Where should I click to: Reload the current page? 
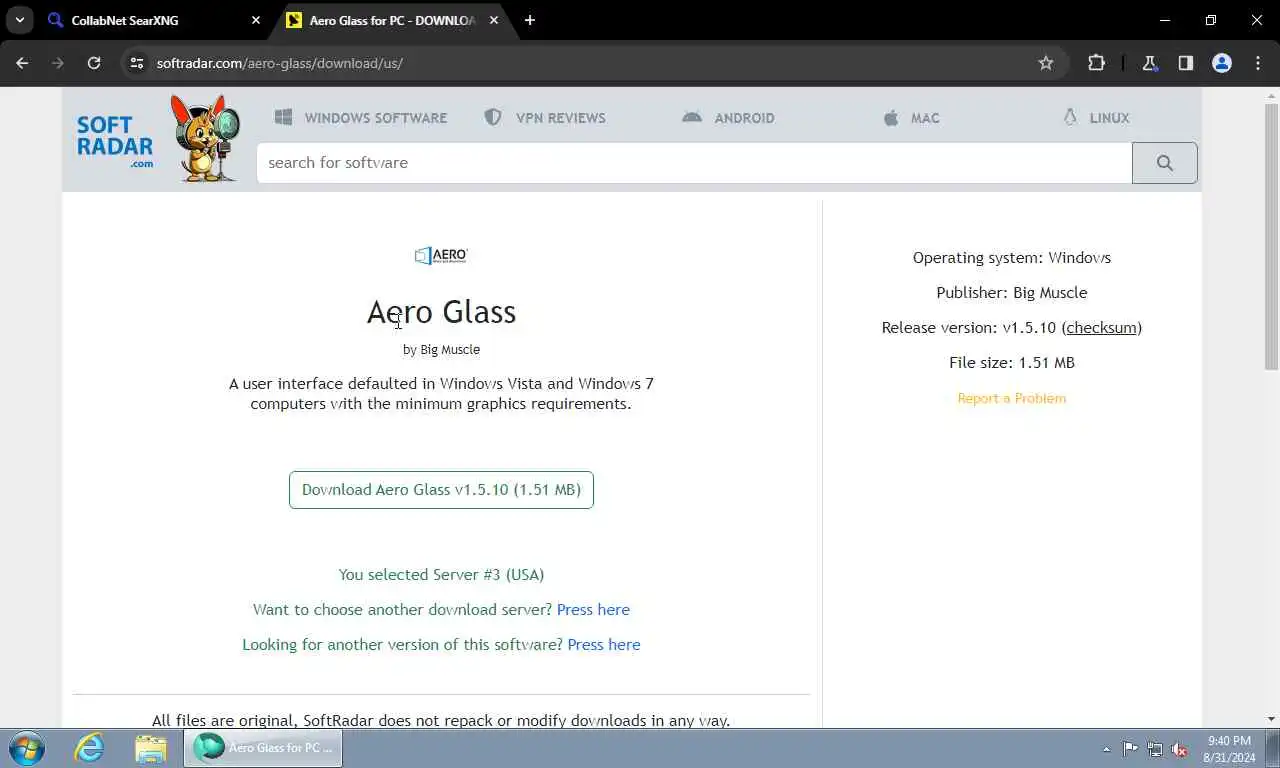point(94,63)
